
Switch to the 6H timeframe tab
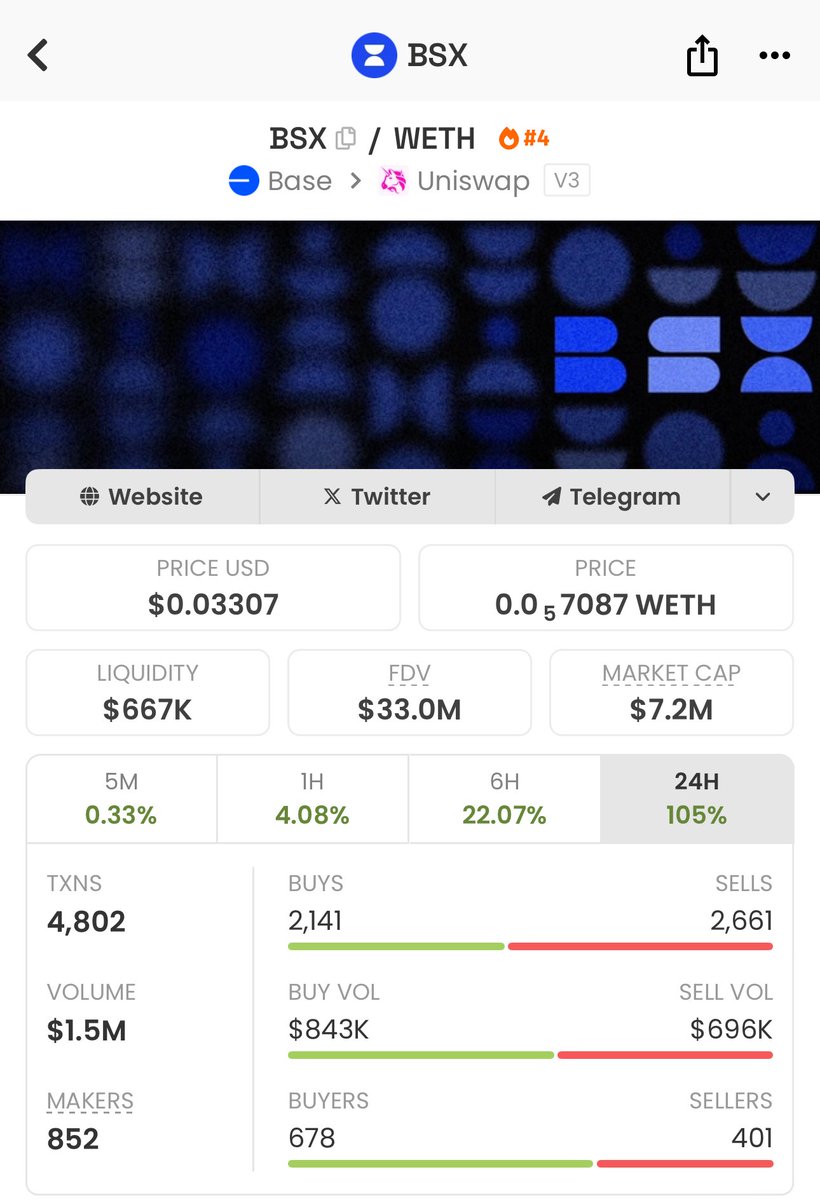(x=504, y=799)
